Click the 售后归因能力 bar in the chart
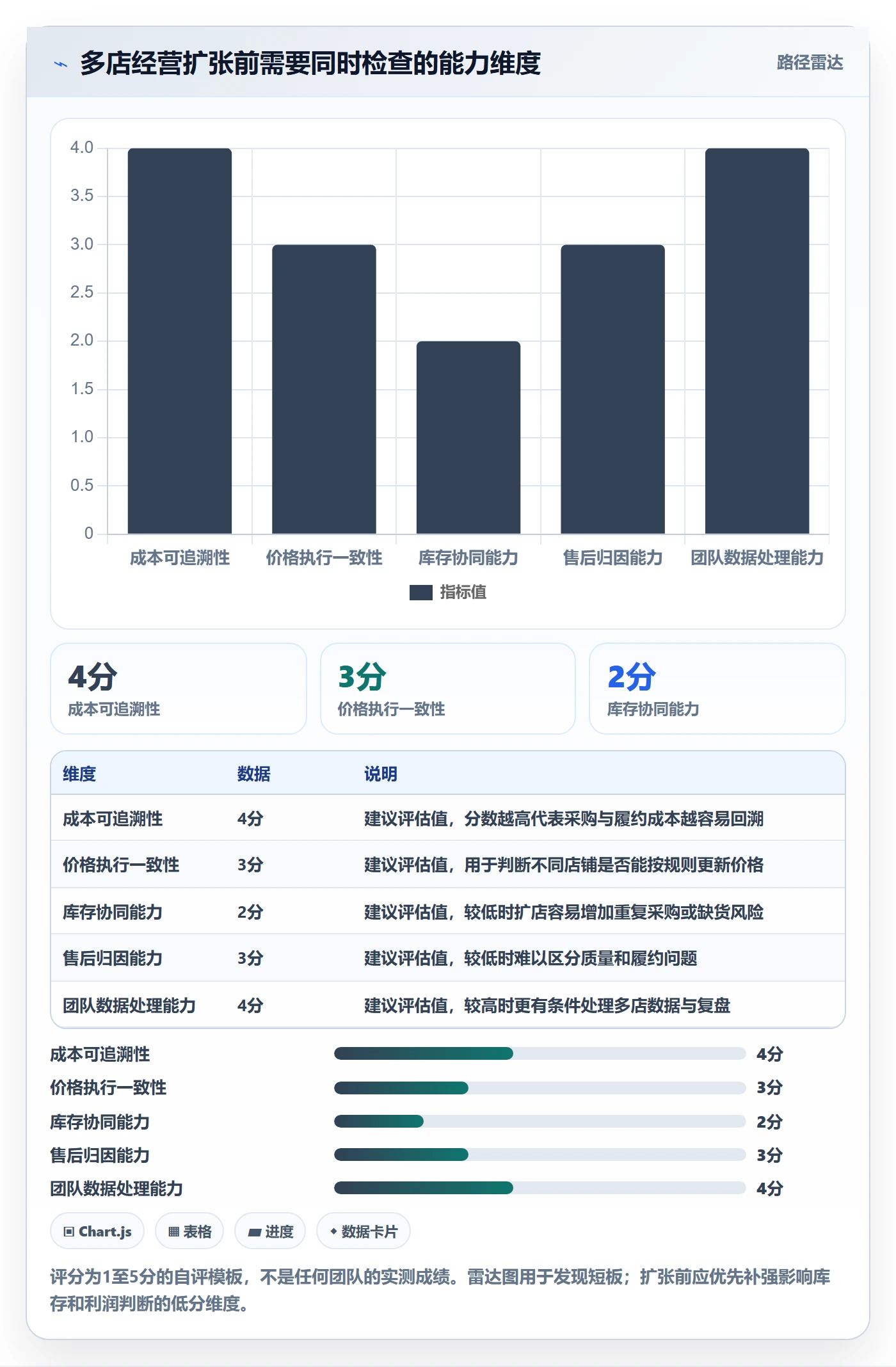This screenshot has height=1367, width=896. tap(612, 389)
